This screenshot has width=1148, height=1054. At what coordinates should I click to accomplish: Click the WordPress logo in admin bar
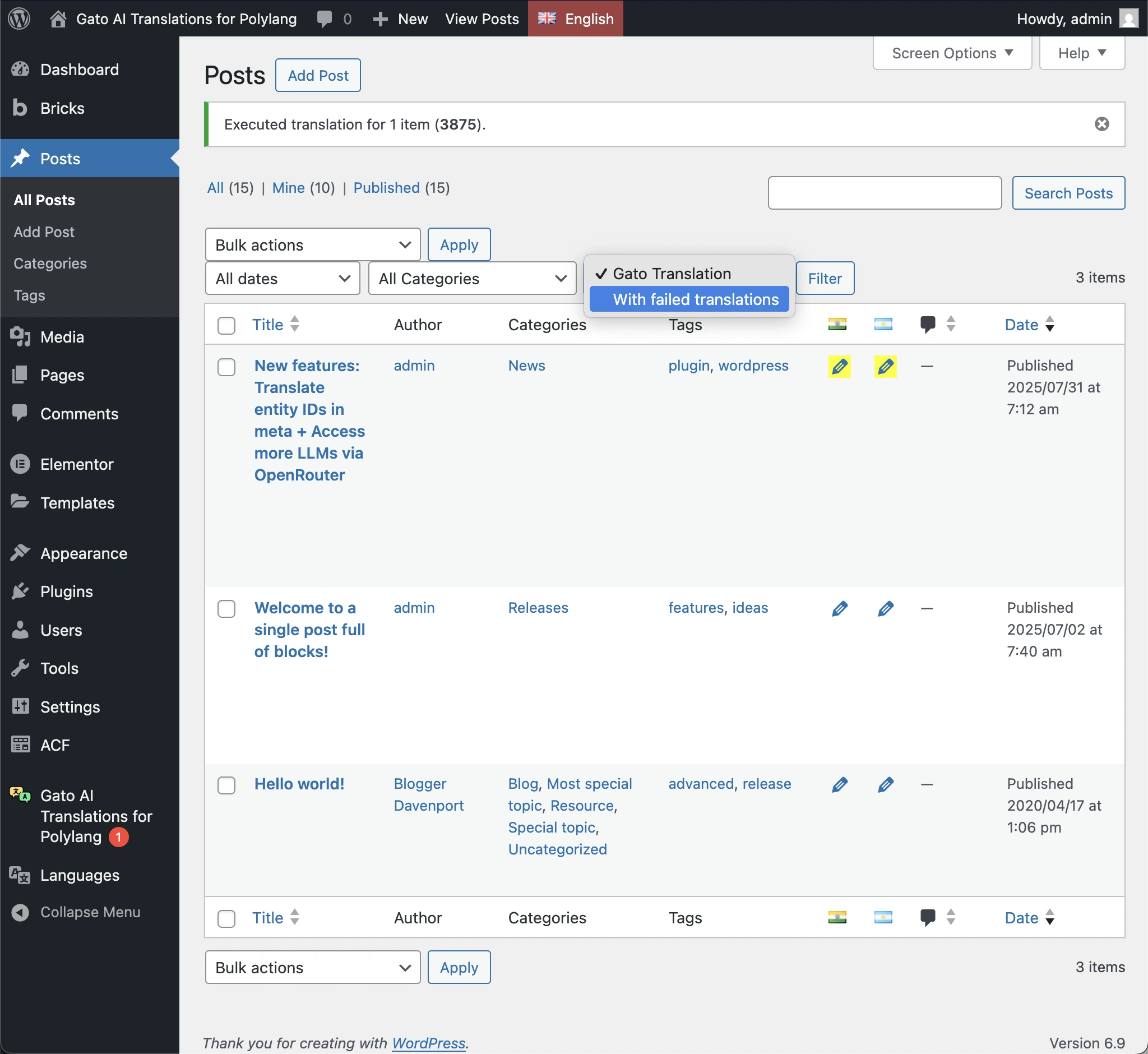coord(20,19)
